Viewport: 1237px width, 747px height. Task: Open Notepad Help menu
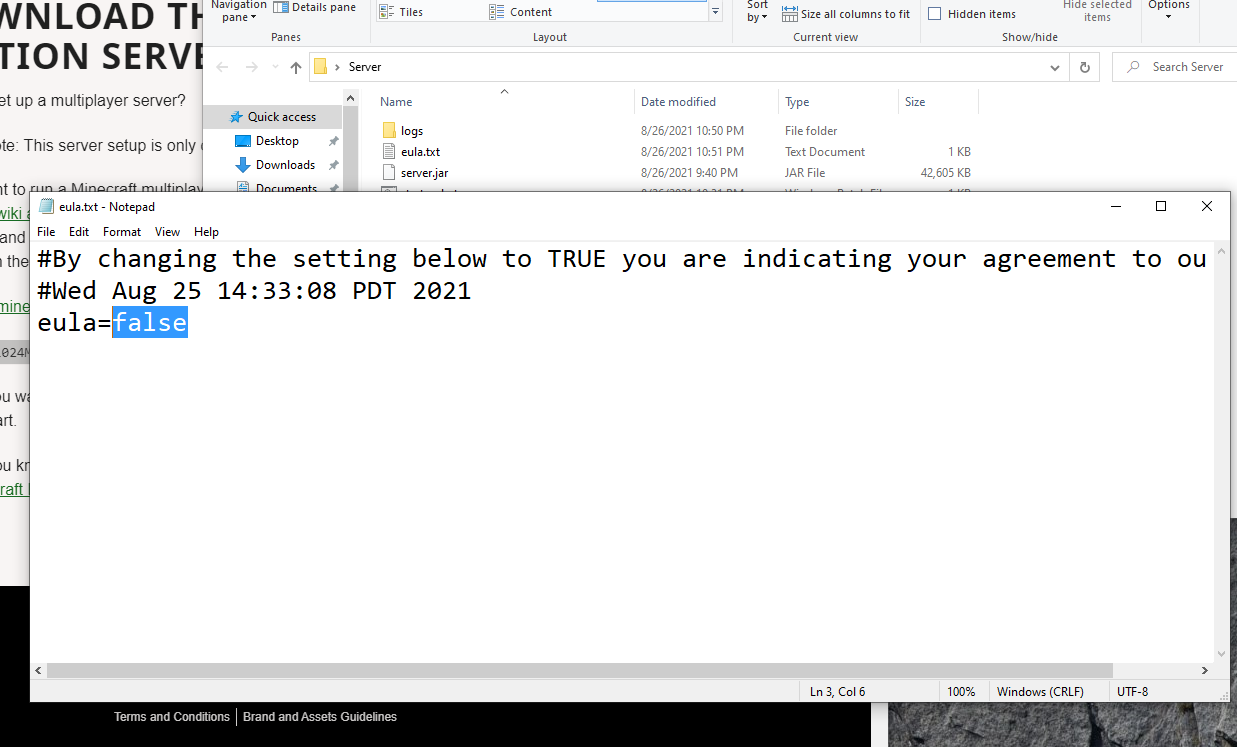206,232
